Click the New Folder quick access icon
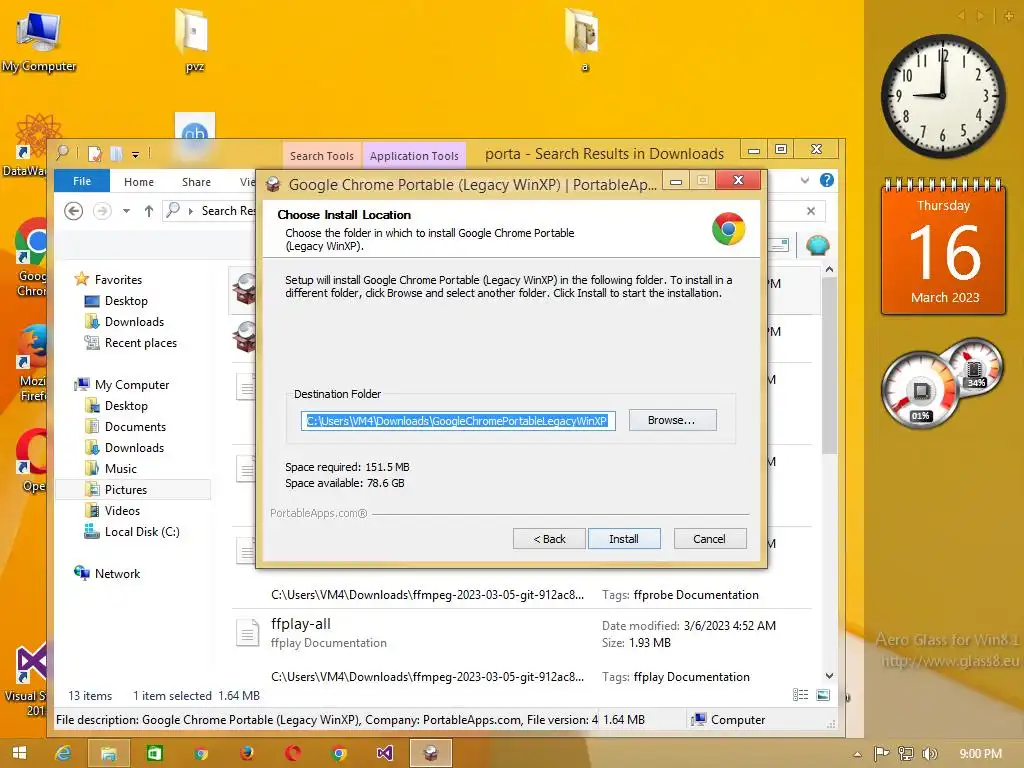Viewport: 1024px width, 768px height. click(116, 153)
